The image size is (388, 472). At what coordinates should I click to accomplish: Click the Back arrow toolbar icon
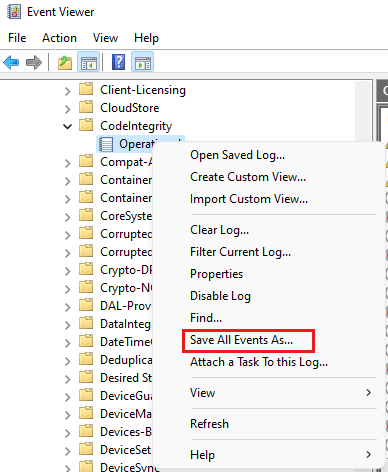click(11, 62)
